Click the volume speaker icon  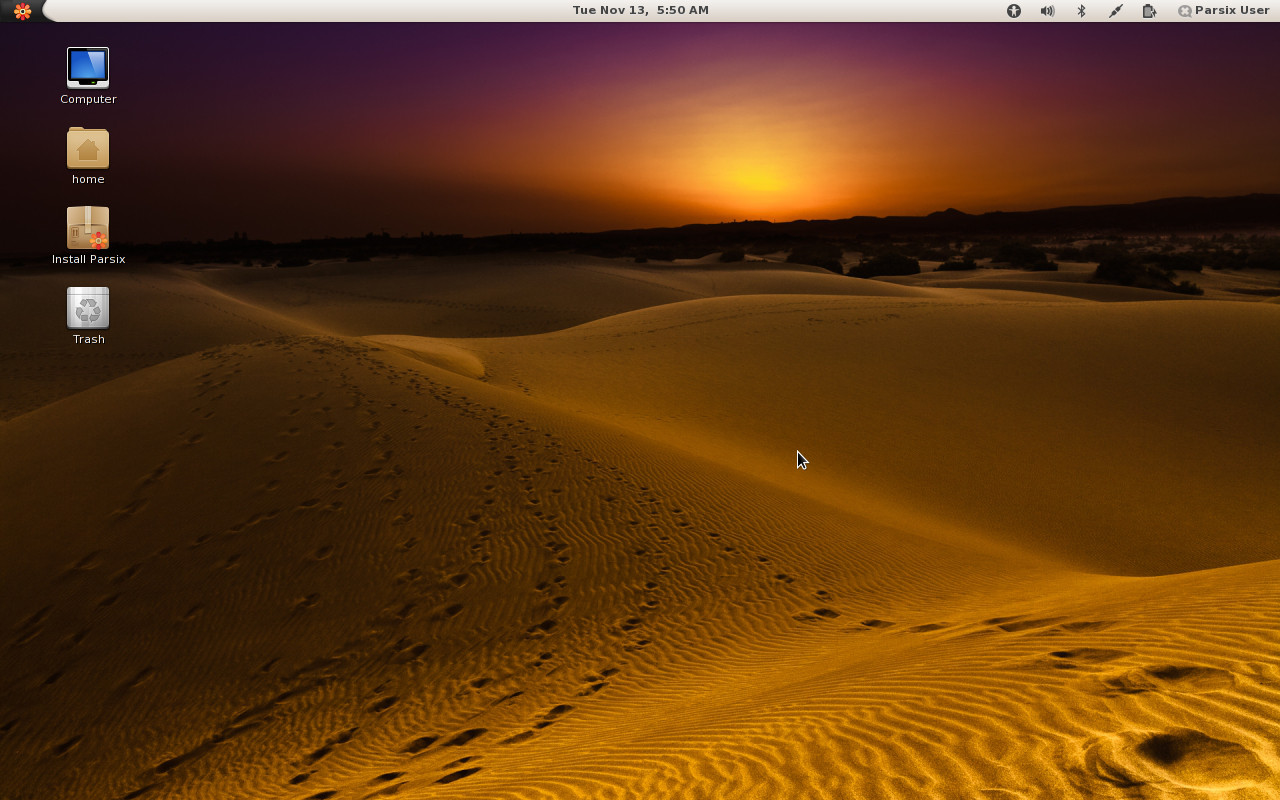click(x=1047, y=11)
